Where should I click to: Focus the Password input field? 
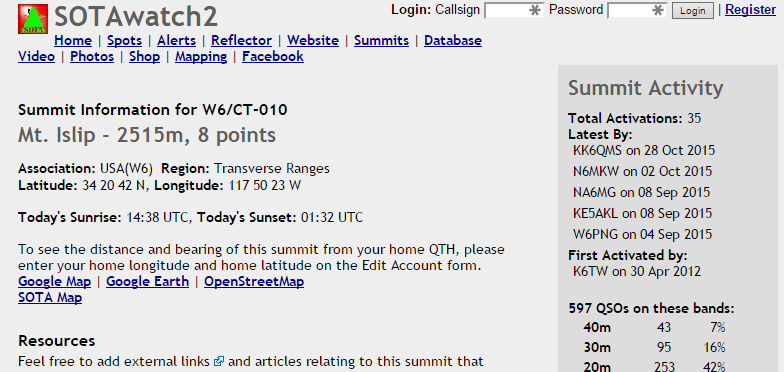click(638, 10)
